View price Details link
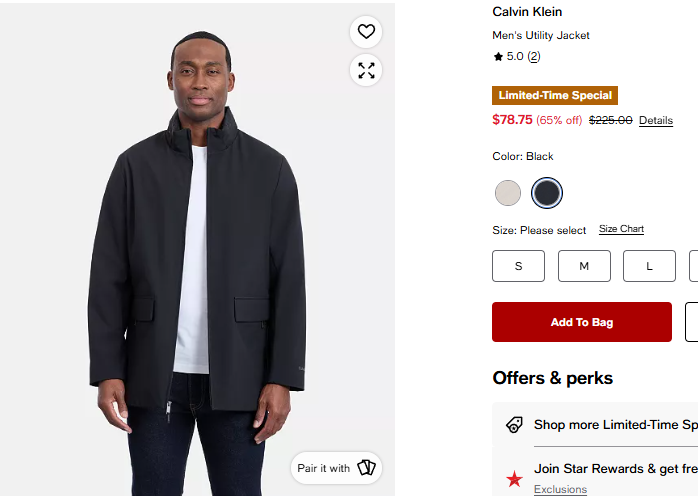This screenshot has width=698, height=496. [656, 120]
